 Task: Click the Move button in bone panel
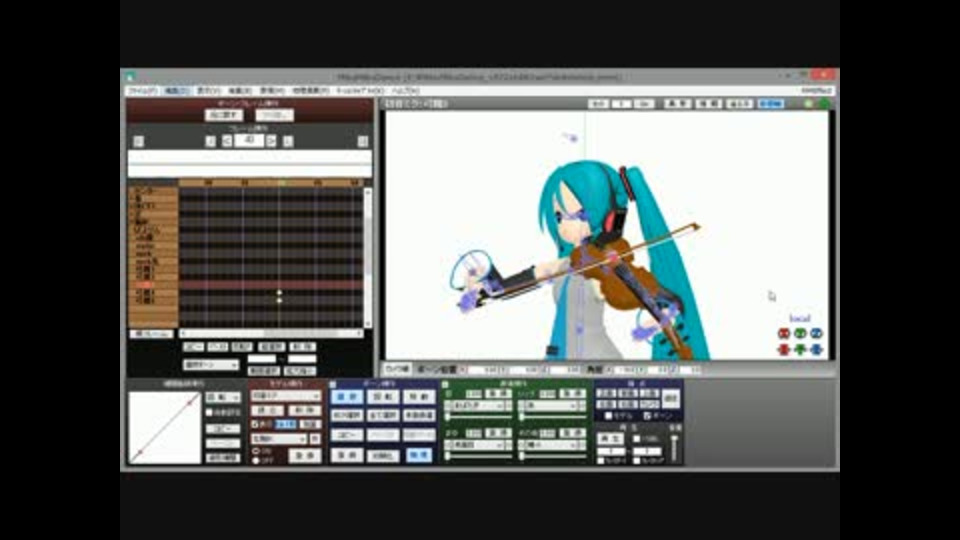[x=419, y=397]
